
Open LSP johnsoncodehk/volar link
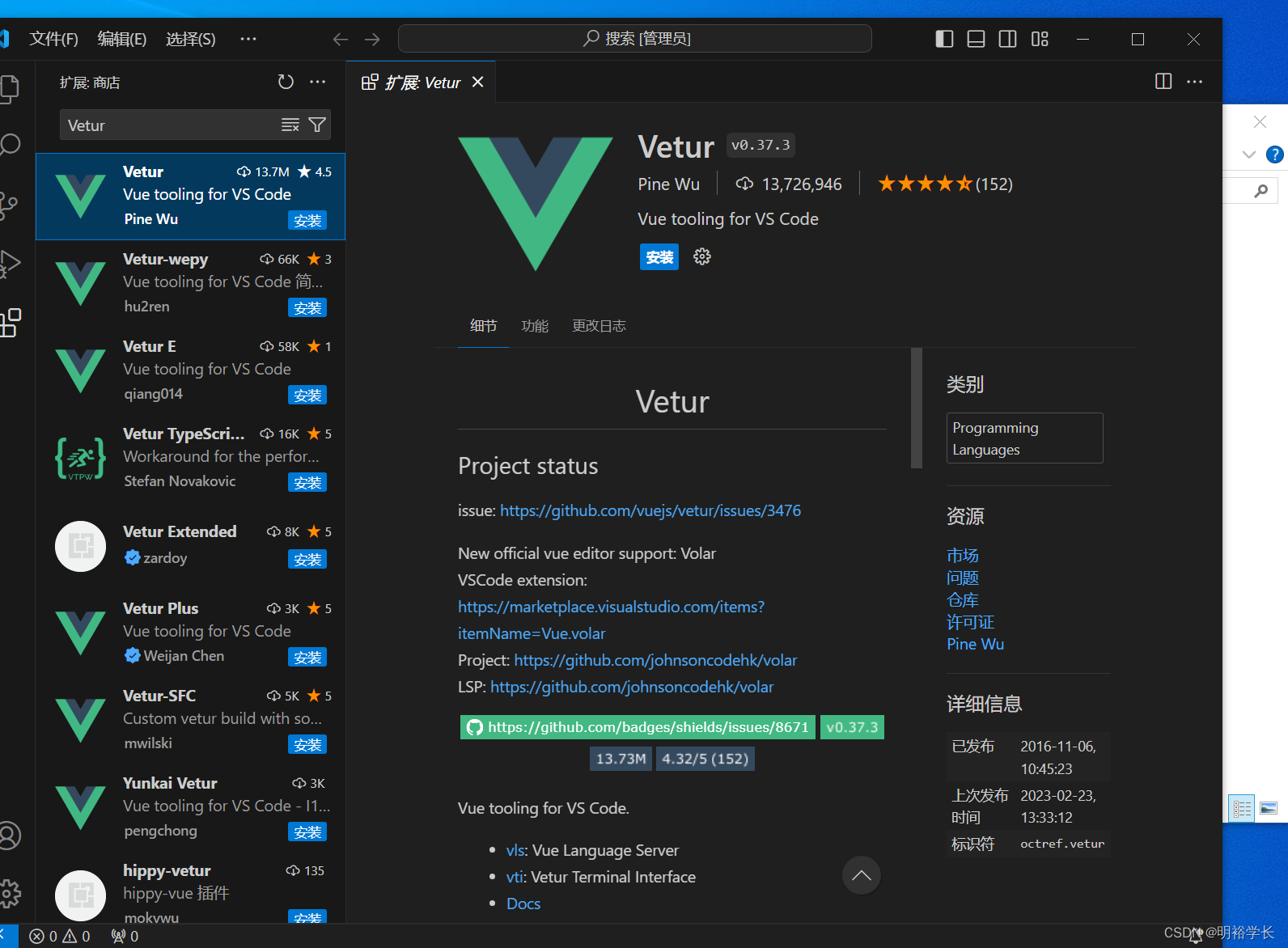(x=632, y=687)
